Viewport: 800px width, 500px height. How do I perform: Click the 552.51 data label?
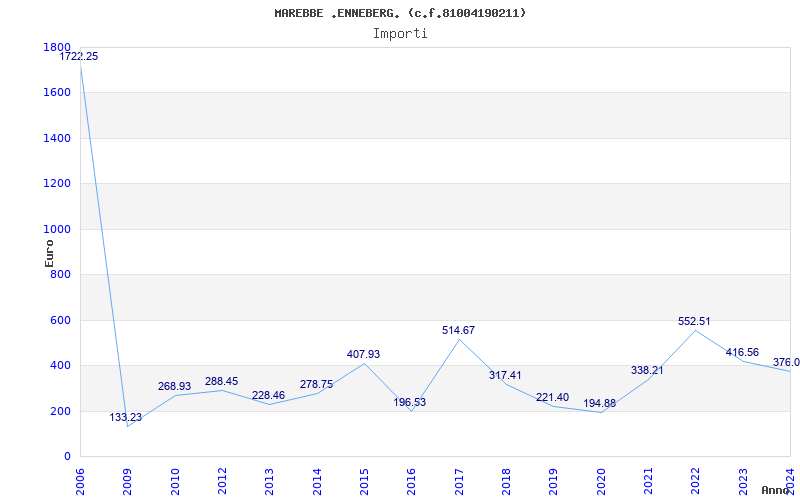coord(694,321)
